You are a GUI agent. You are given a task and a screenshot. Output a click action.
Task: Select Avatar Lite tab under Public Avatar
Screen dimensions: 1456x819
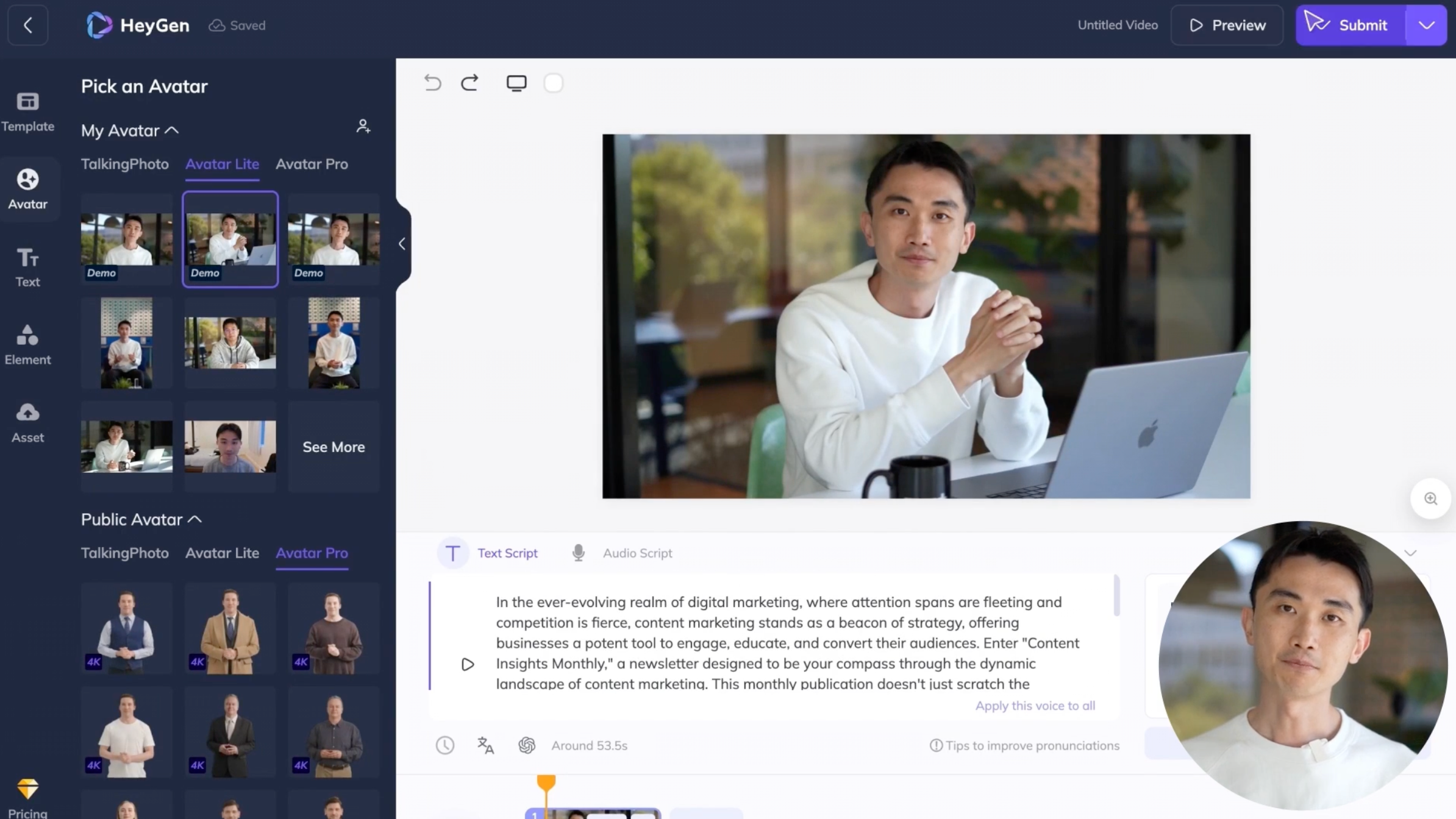tap(222, 553)
